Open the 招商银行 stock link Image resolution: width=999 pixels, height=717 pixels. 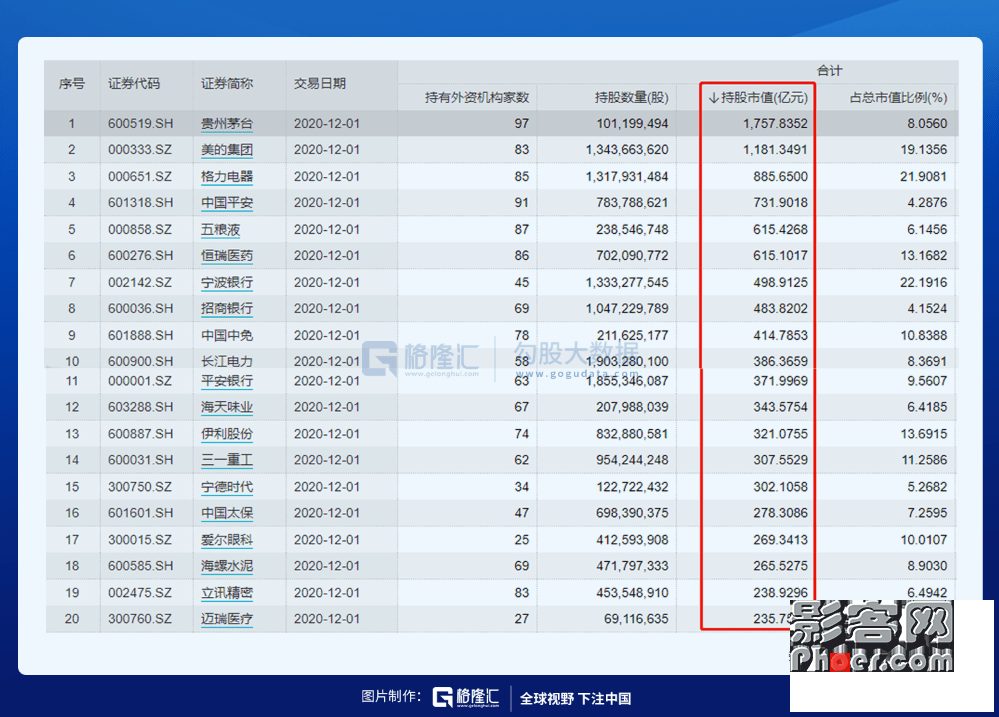coord(227,308)
